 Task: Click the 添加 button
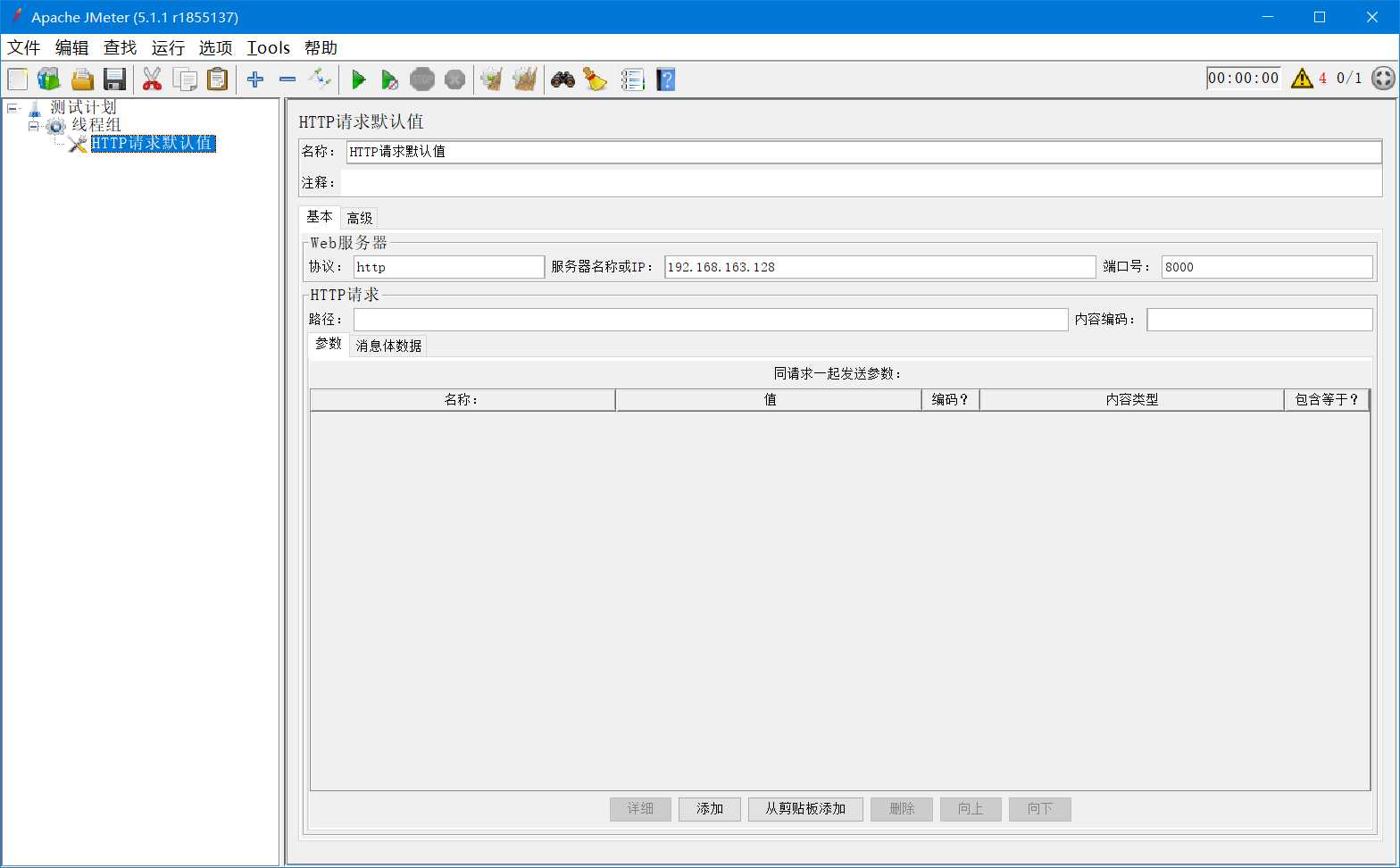(x=710, y=809)
